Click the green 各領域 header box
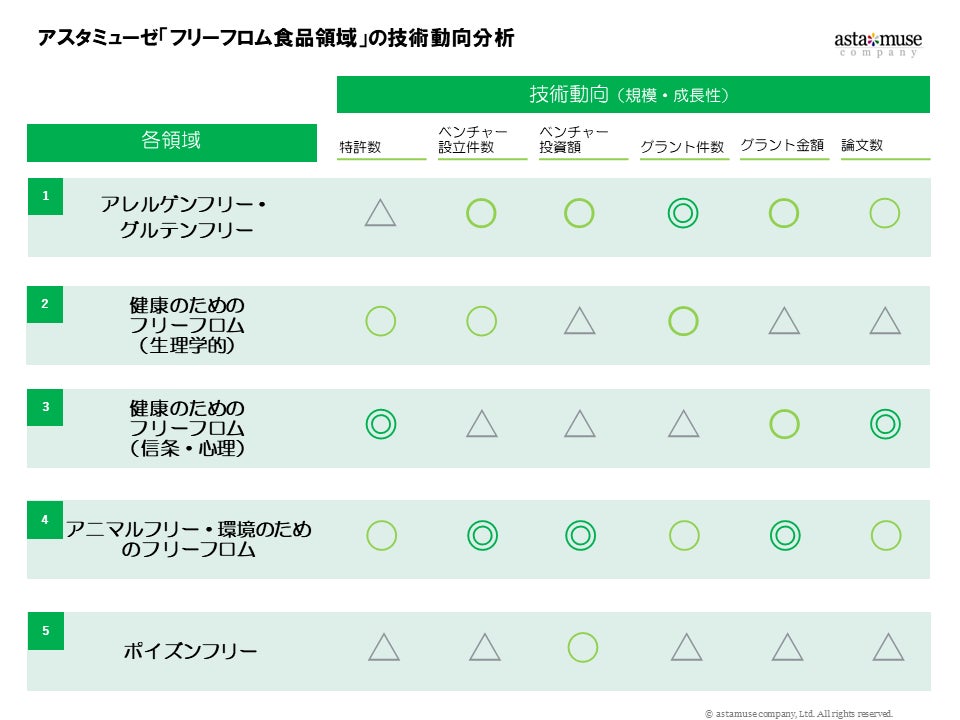Screen dimensions: 960x720 tap(171, 142)
